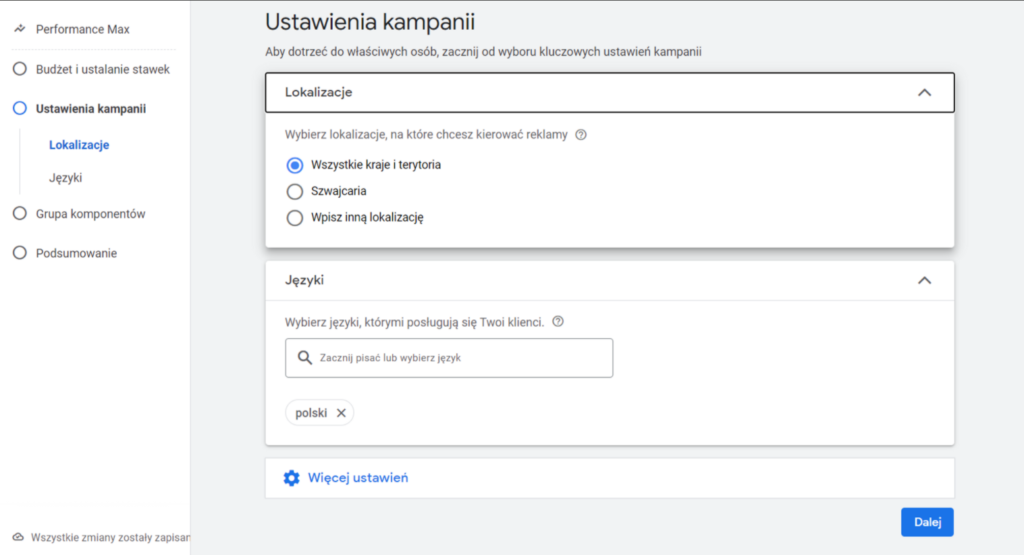The image size is (1024, 555).
Task: Remove the polski language chip
Action: [x=341, y=413]
